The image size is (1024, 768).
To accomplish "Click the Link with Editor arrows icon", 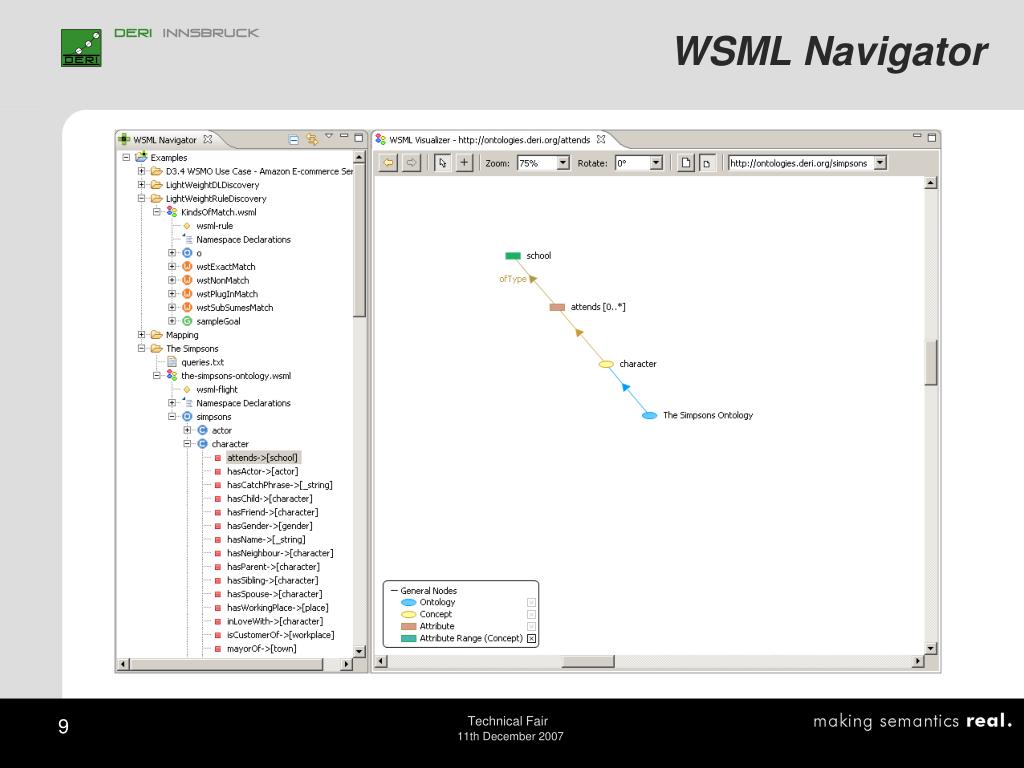I will 312,139.
